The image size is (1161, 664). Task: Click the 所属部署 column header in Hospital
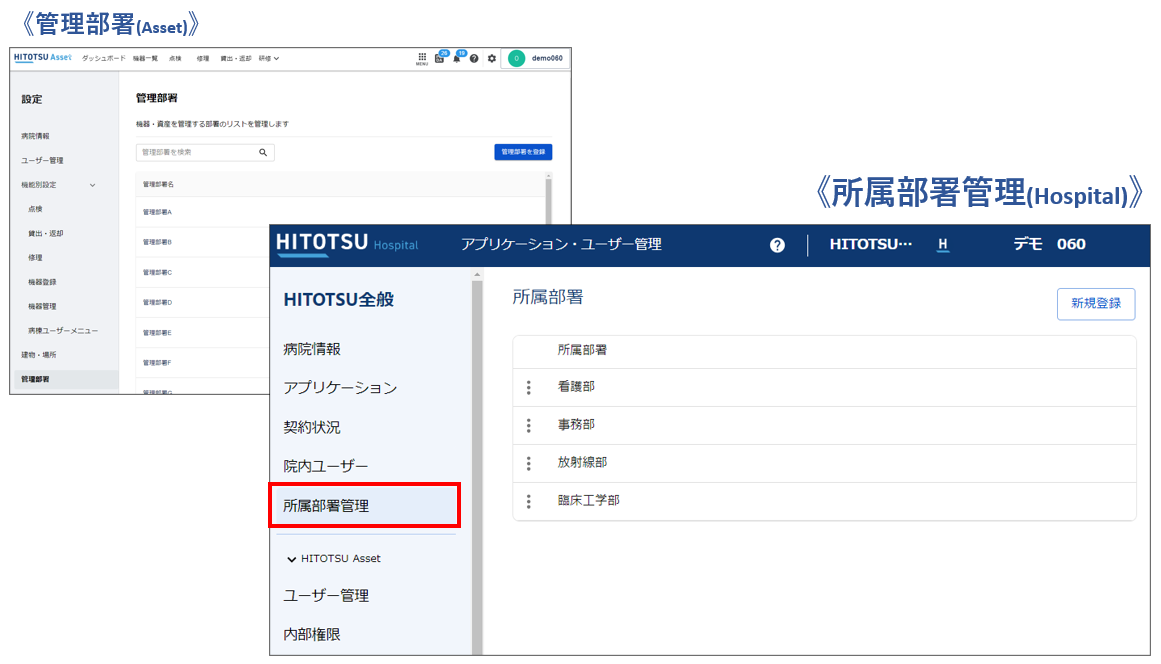582,350
